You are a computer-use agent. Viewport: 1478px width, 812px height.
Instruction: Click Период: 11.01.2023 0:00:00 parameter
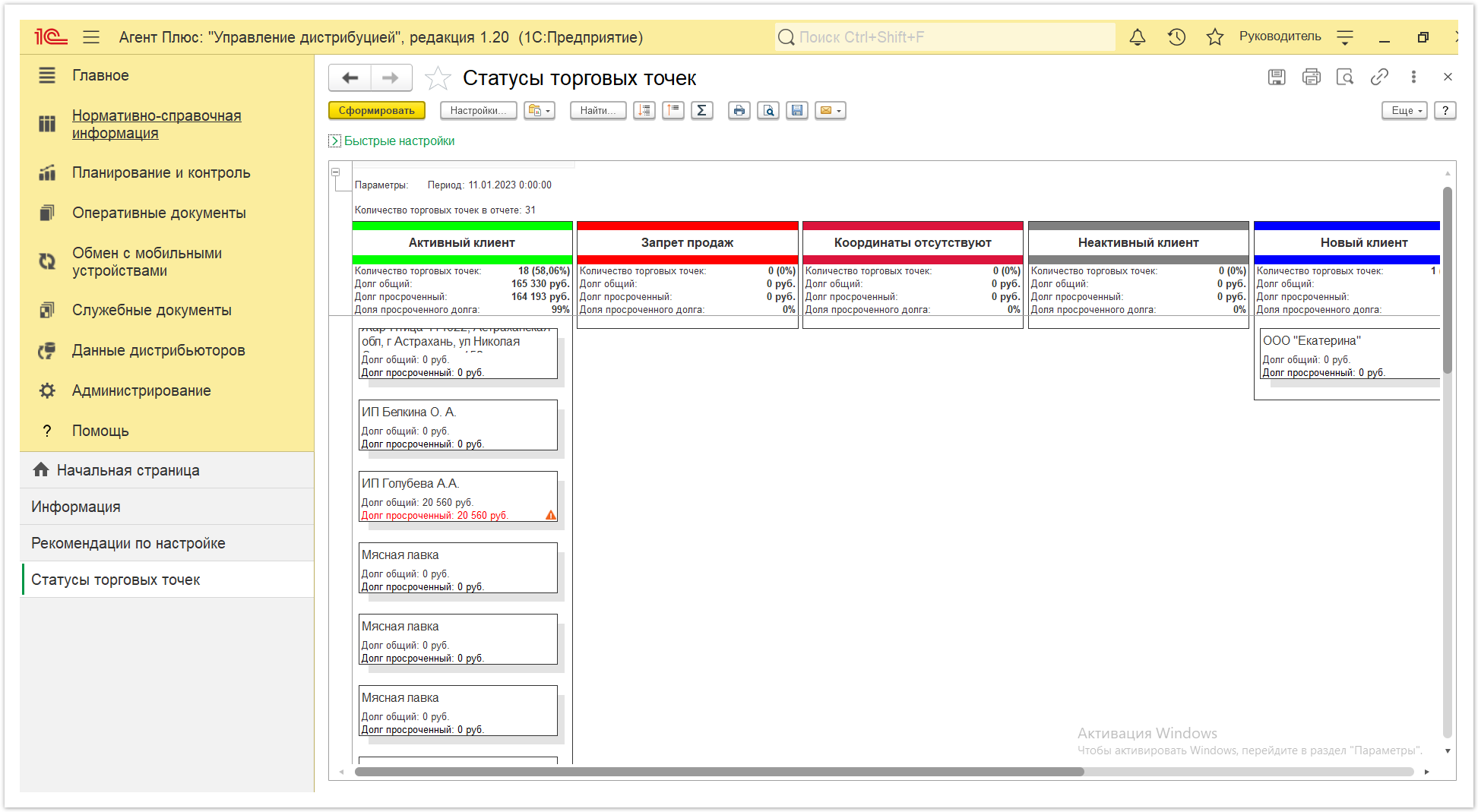pos(489,185)
